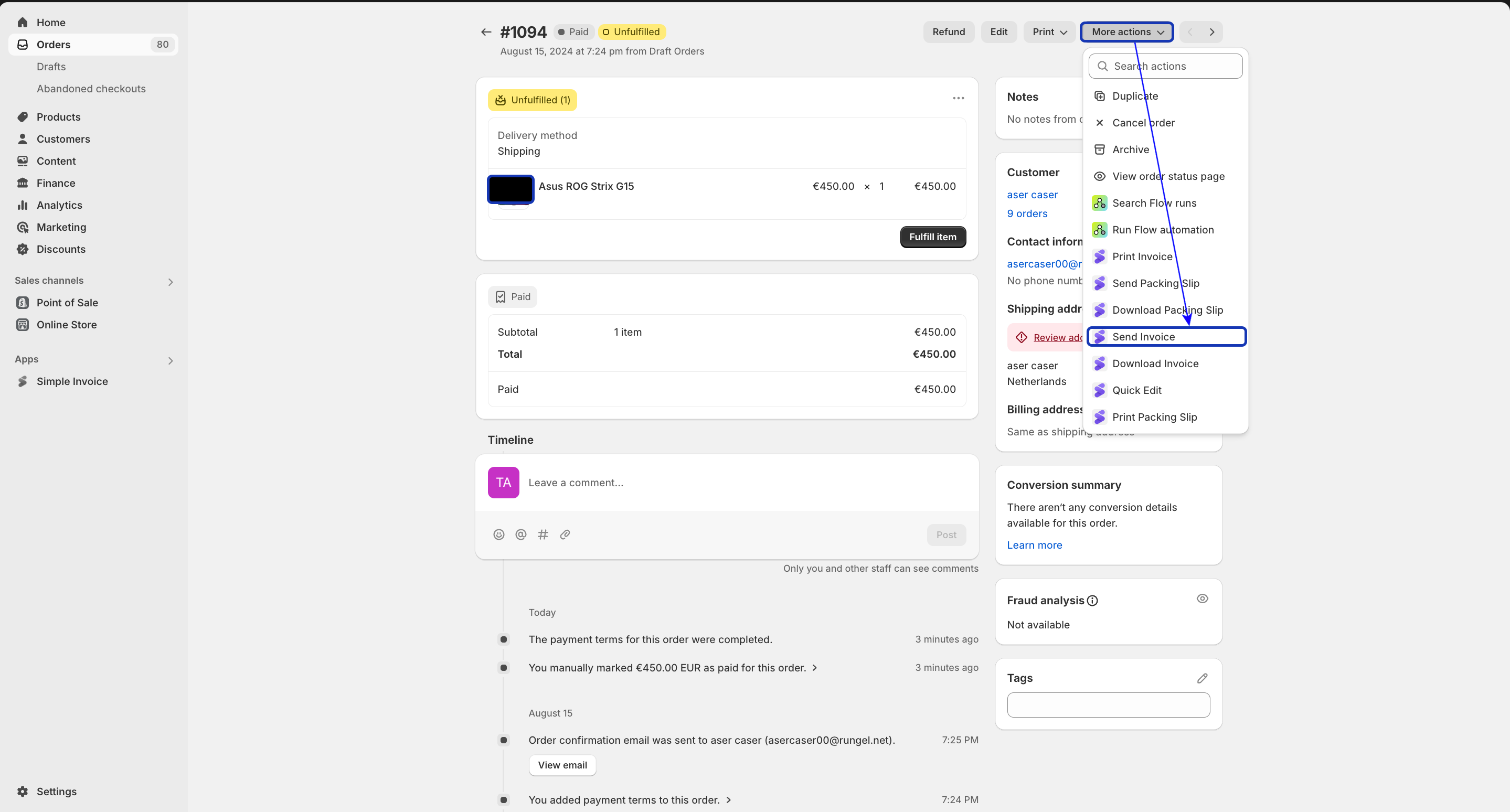Click the back arrow beside #1094
The image size is (1510, 812).
tap(486, 32)
